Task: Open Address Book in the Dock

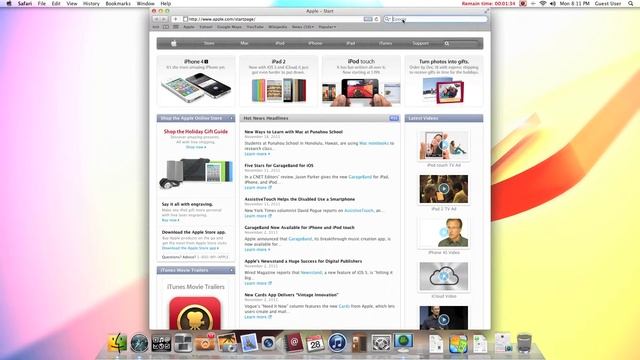Action: [x=293, y=342]
